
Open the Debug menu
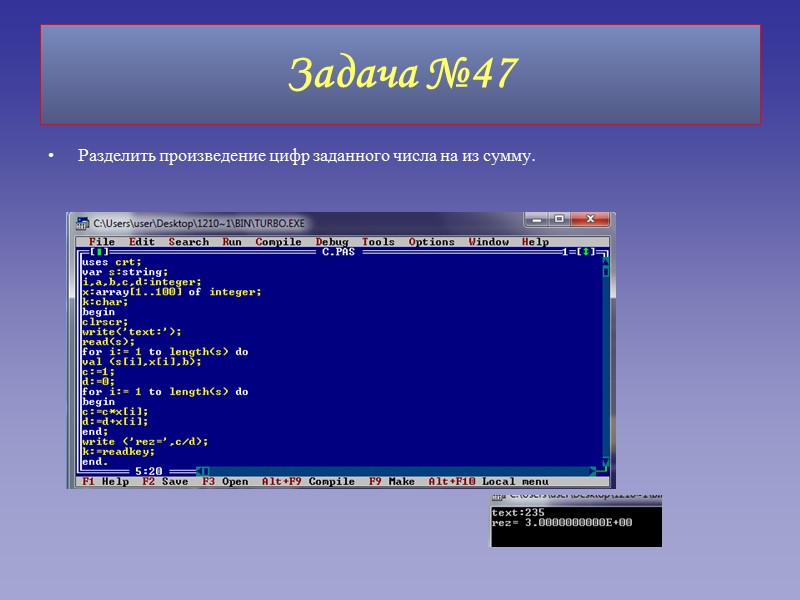click(332, 242)
